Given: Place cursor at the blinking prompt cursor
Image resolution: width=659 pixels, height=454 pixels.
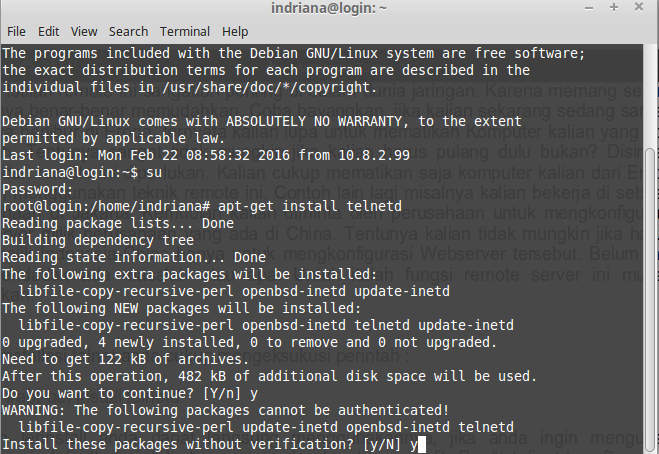Looking at the screenshot, I should (422, 444).
